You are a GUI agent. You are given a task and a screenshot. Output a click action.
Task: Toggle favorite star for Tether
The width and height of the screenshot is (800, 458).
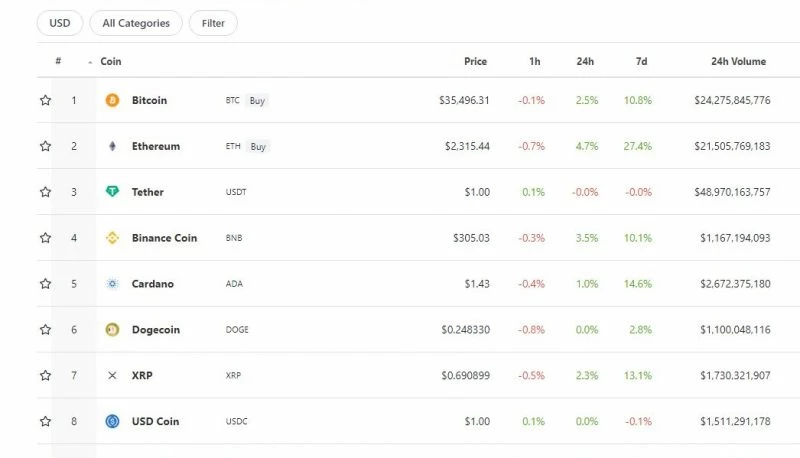point(45,192)
